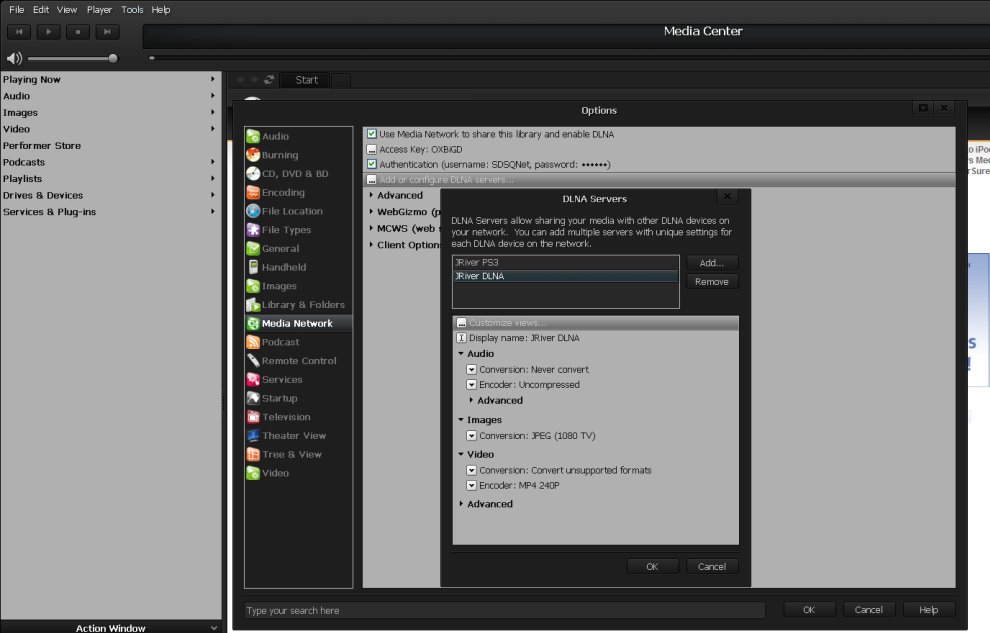Click Access Key OXBiGD option
The image size is (990, 633).
(x=415, y=150)
